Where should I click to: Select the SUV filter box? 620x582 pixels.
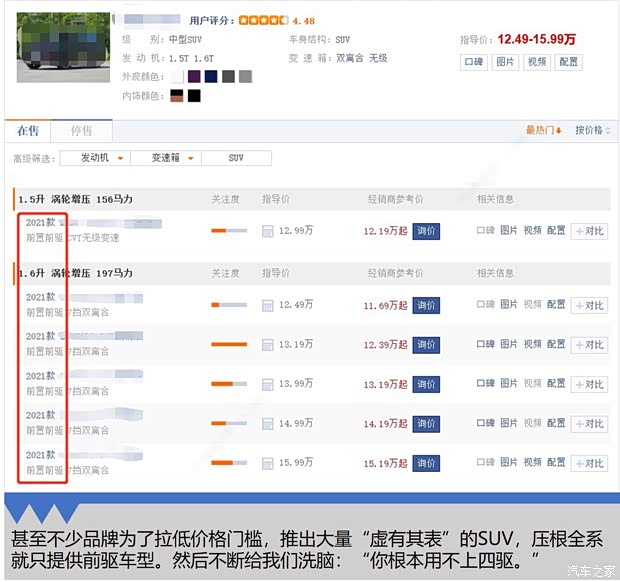coord(236,158)
